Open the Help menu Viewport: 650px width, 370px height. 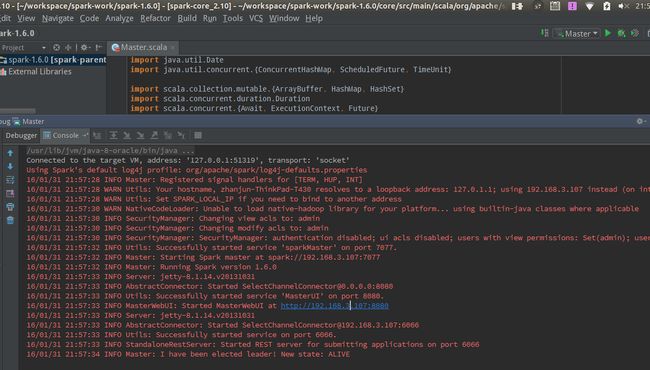pos(314,18)
